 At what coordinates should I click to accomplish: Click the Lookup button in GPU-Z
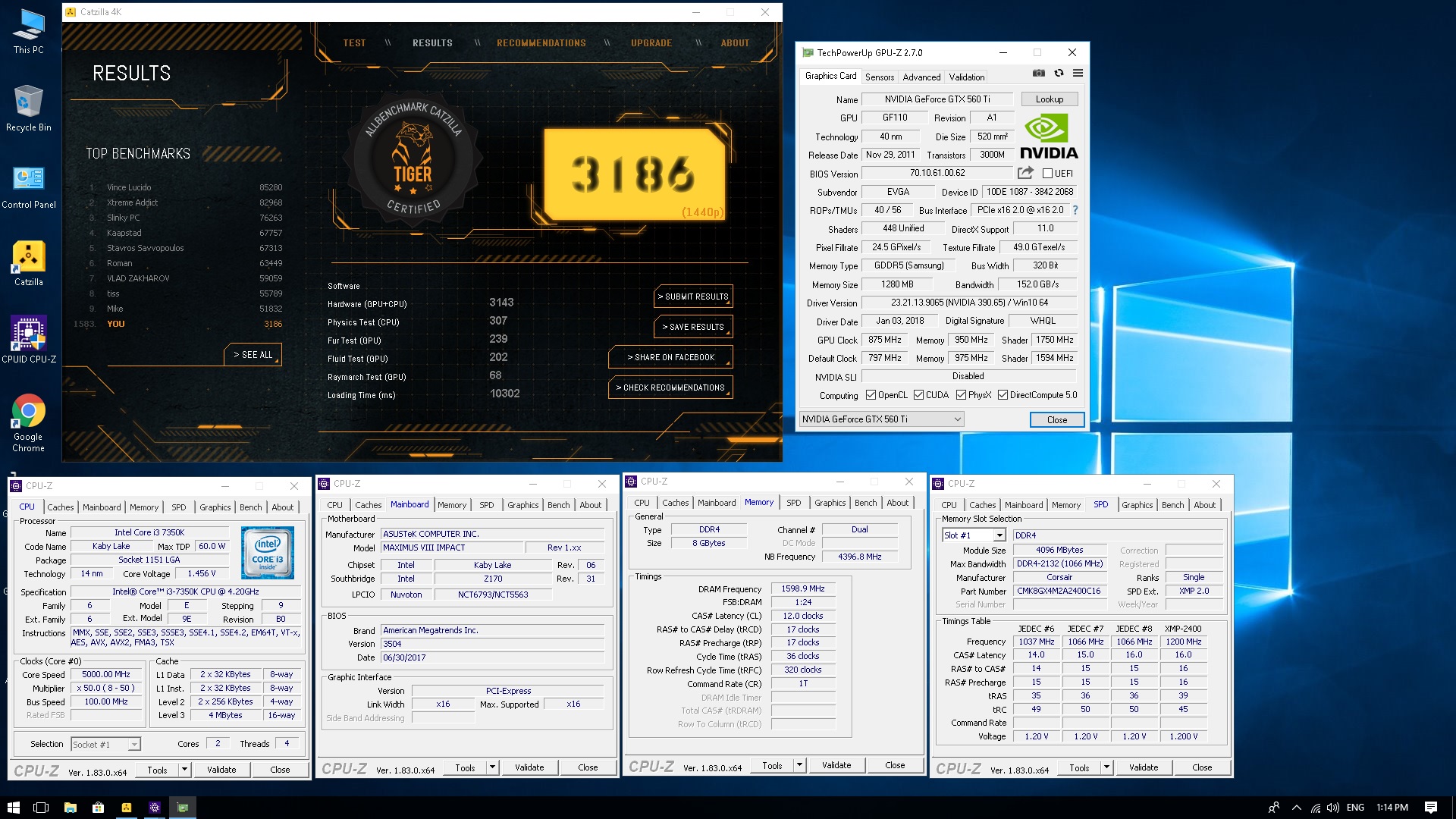[x=1049, y=99]
